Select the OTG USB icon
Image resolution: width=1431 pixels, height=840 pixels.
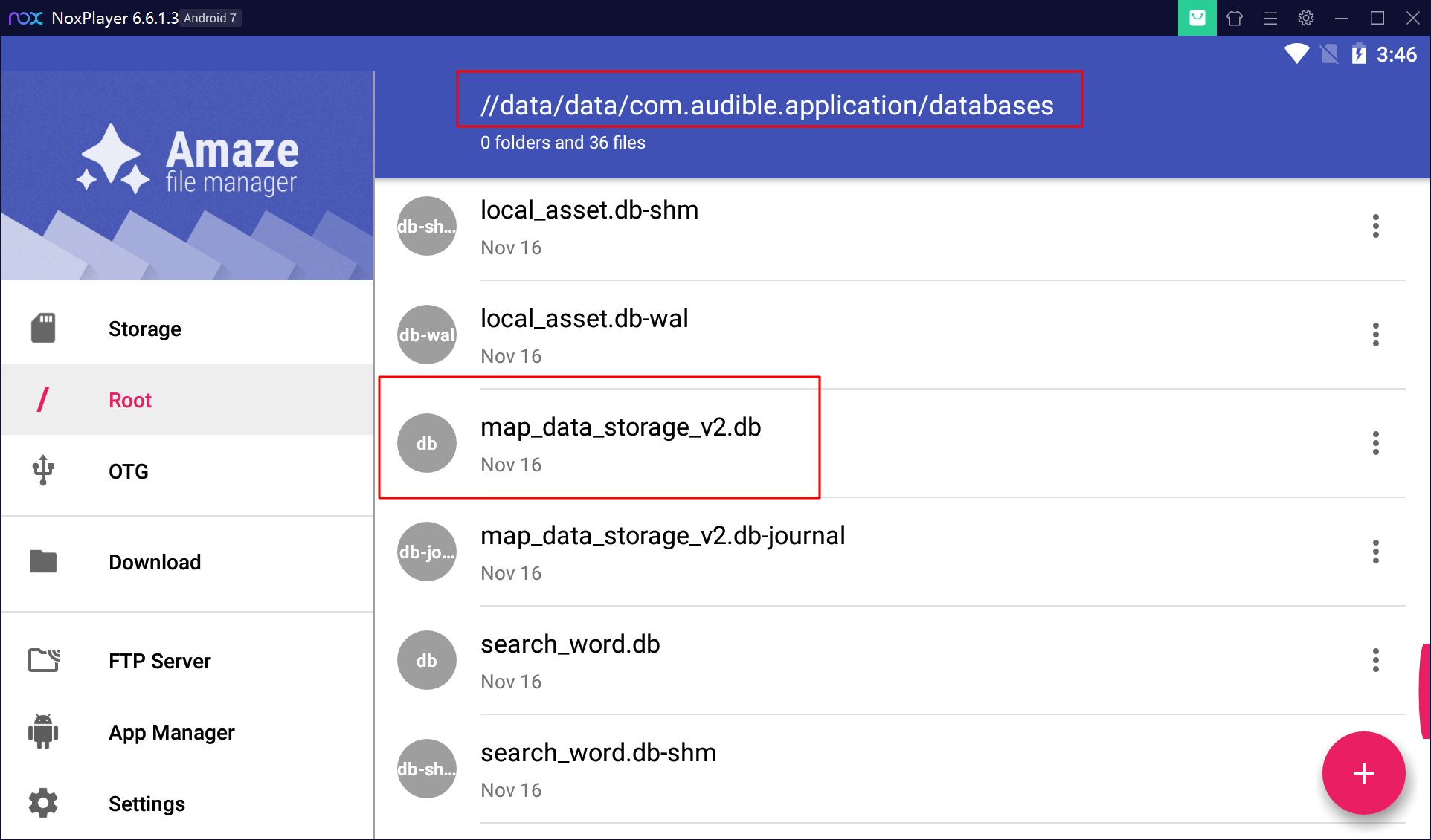coord(43,471)
